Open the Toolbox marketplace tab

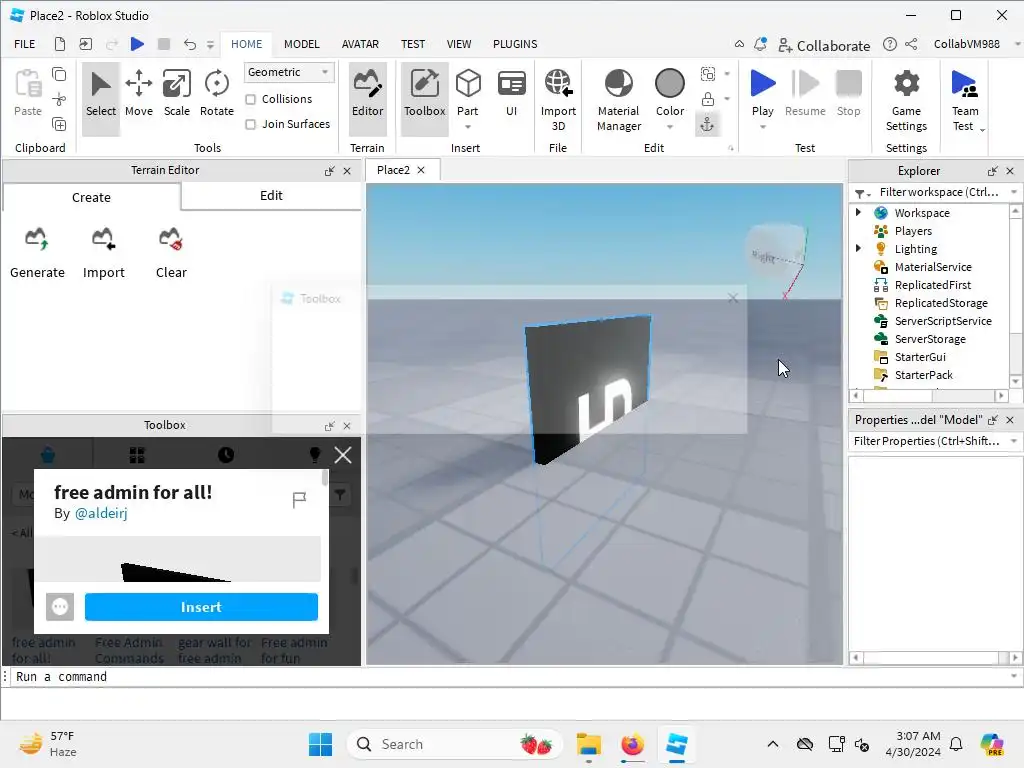click(x=48, y=454)
